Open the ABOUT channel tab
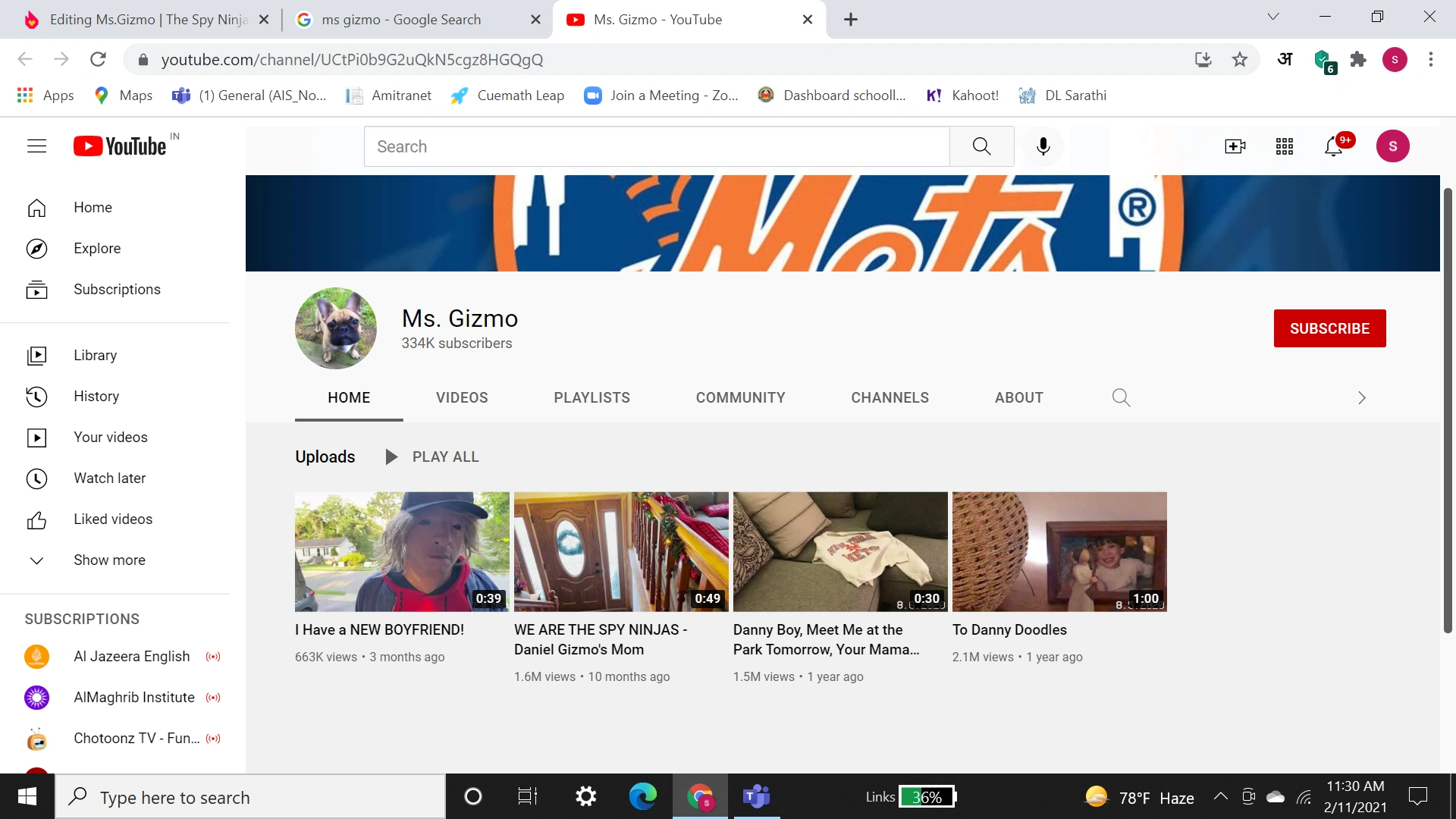The width and height of the screenshot is (1456, 819). click(x=1018, y=397)
